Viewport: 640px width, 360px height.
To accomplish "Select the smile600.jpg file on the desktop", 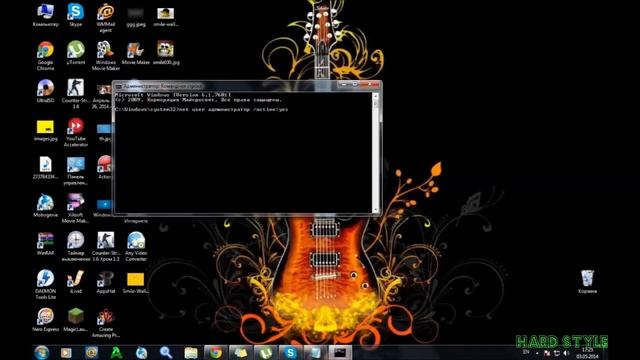I will (x=166, y=53).
